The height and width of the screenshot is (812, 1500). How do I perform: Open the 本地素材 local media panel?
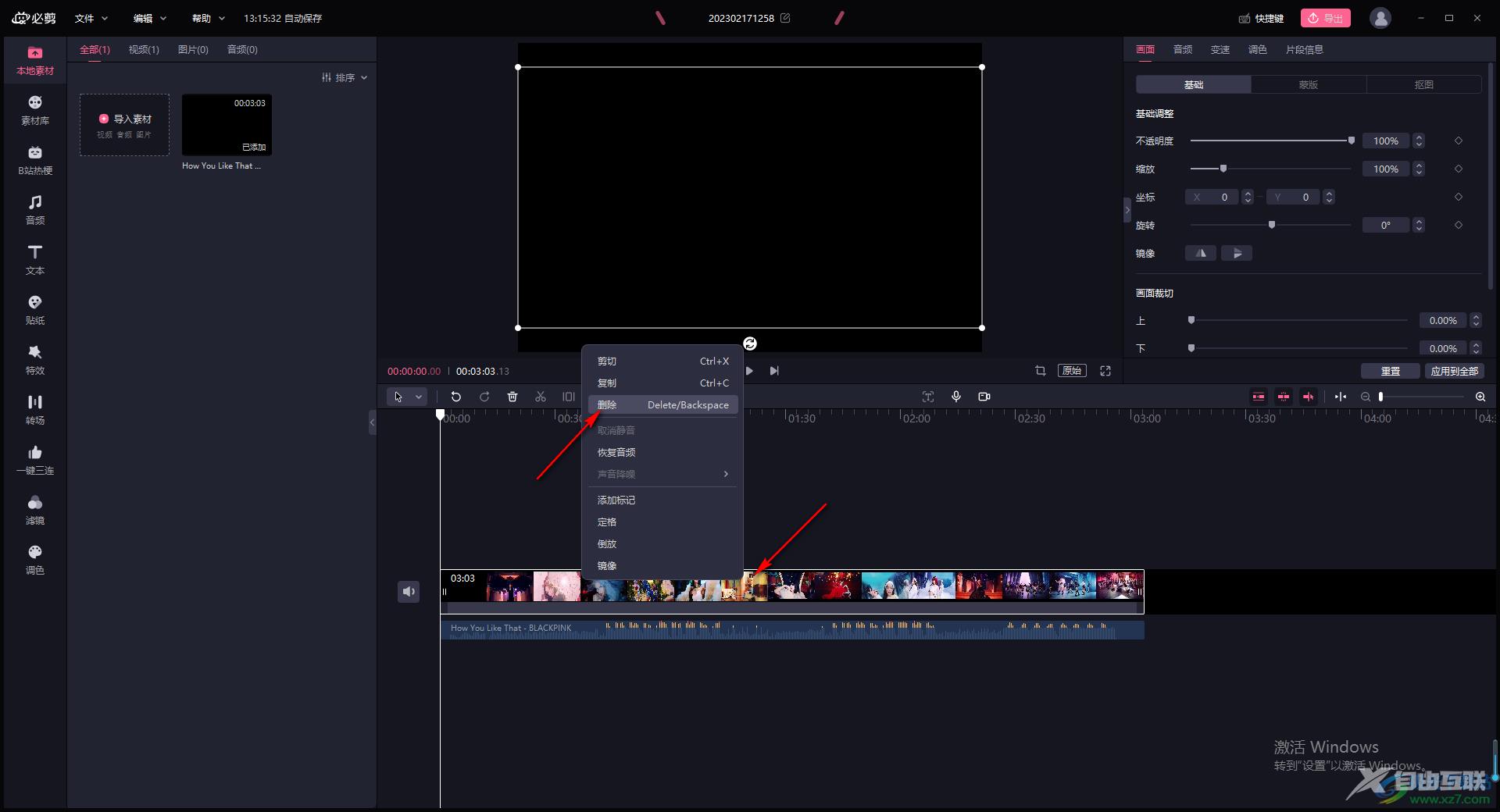(x=35, y=61)
